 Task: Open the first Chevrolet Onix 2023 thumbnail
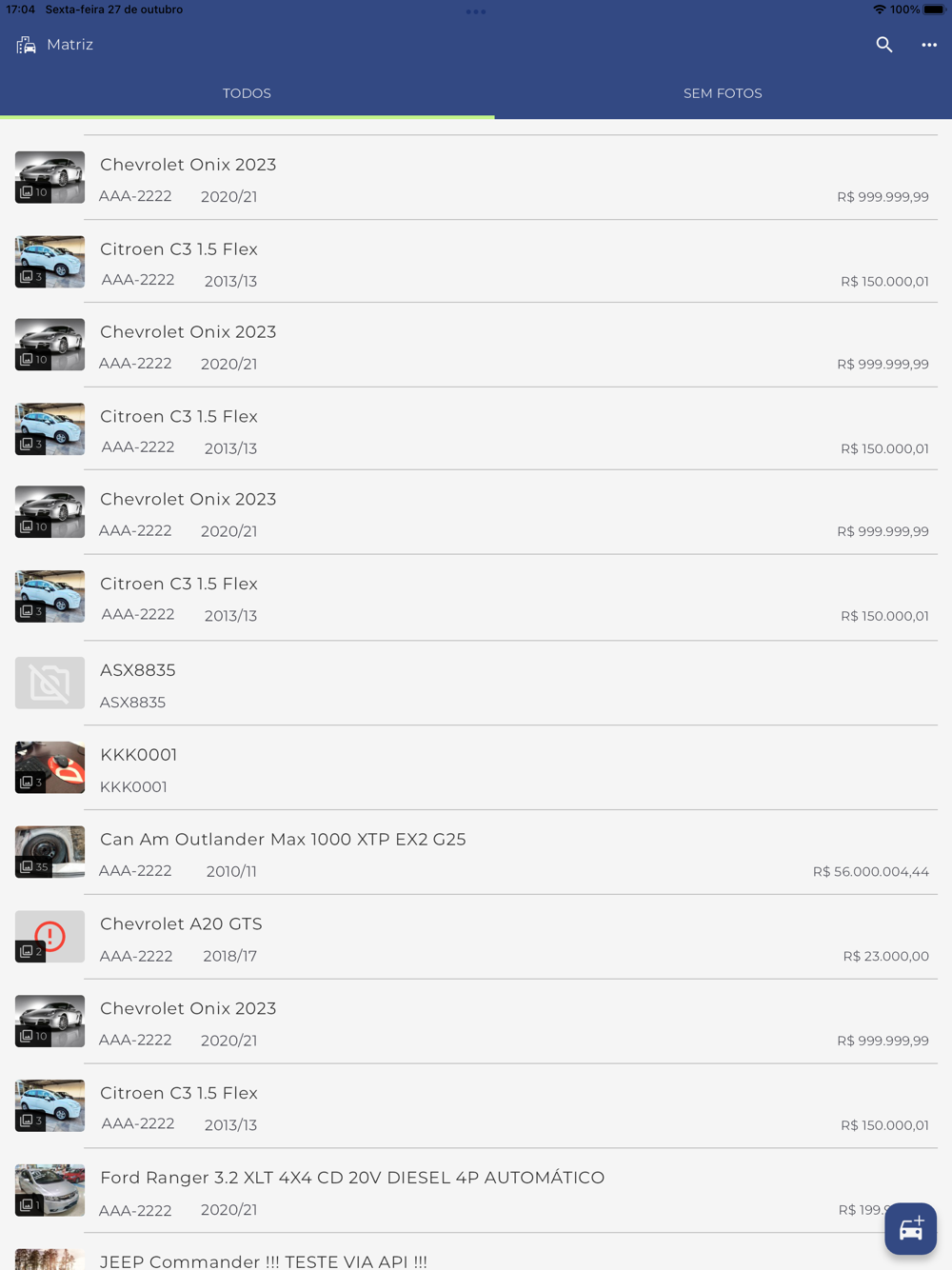(x=50, y=177)
